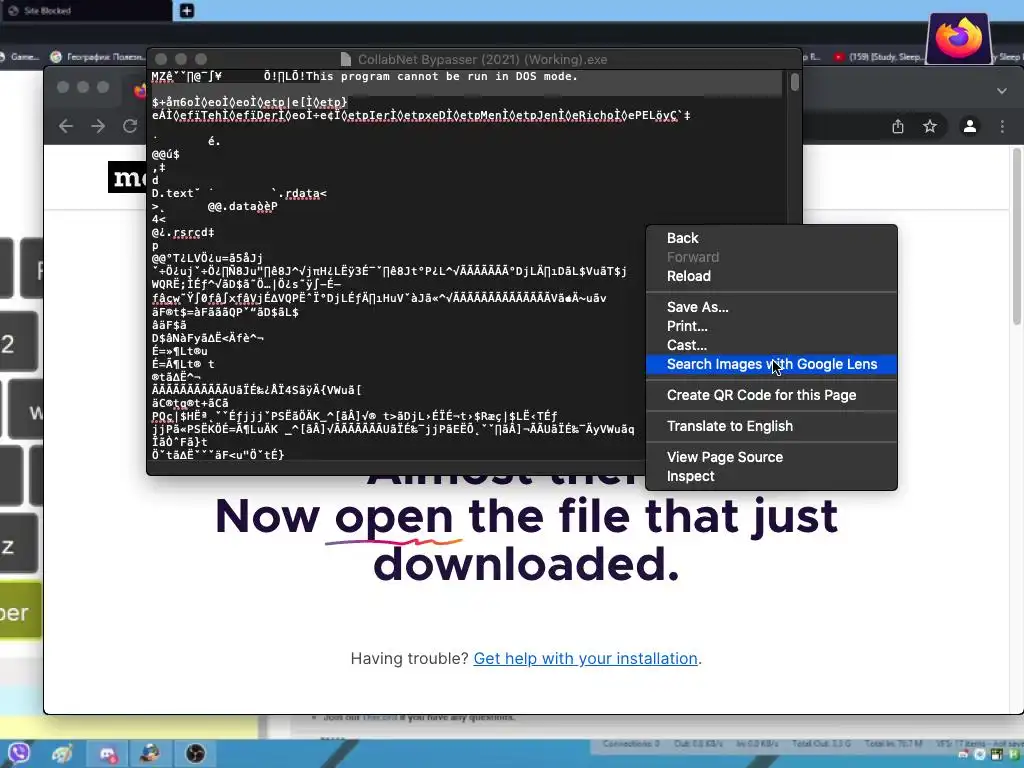Bookmark page with the star icon
The image size is (1024, 768).
click(930, 126)
